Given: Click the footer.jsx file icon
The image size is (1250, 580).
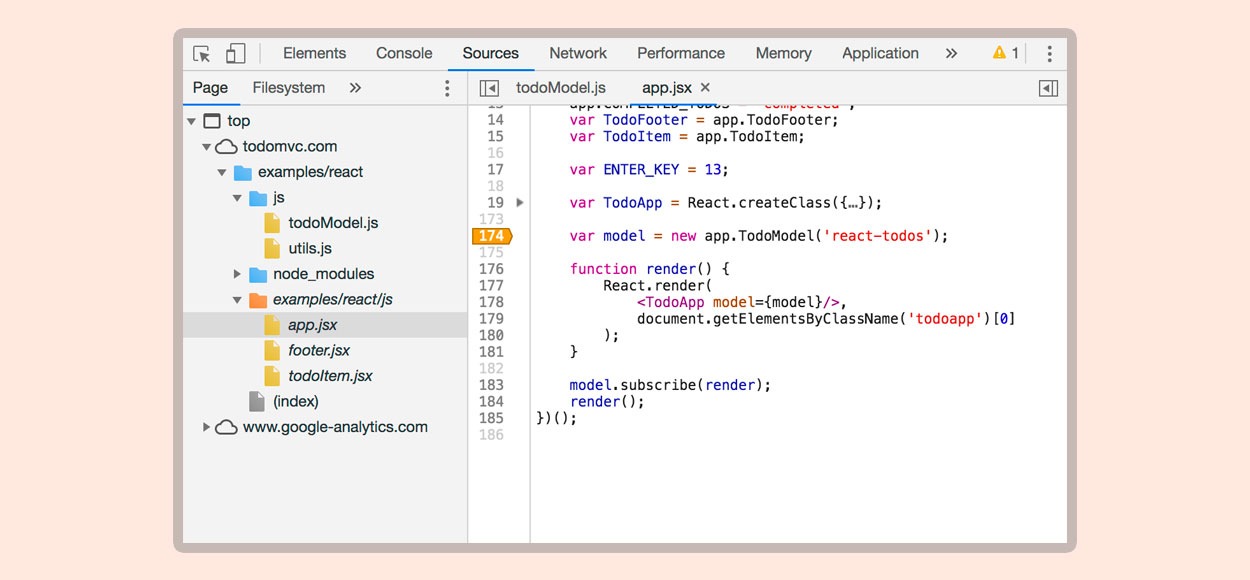Looking at the screenshot, I should click(x=272, y=350).
